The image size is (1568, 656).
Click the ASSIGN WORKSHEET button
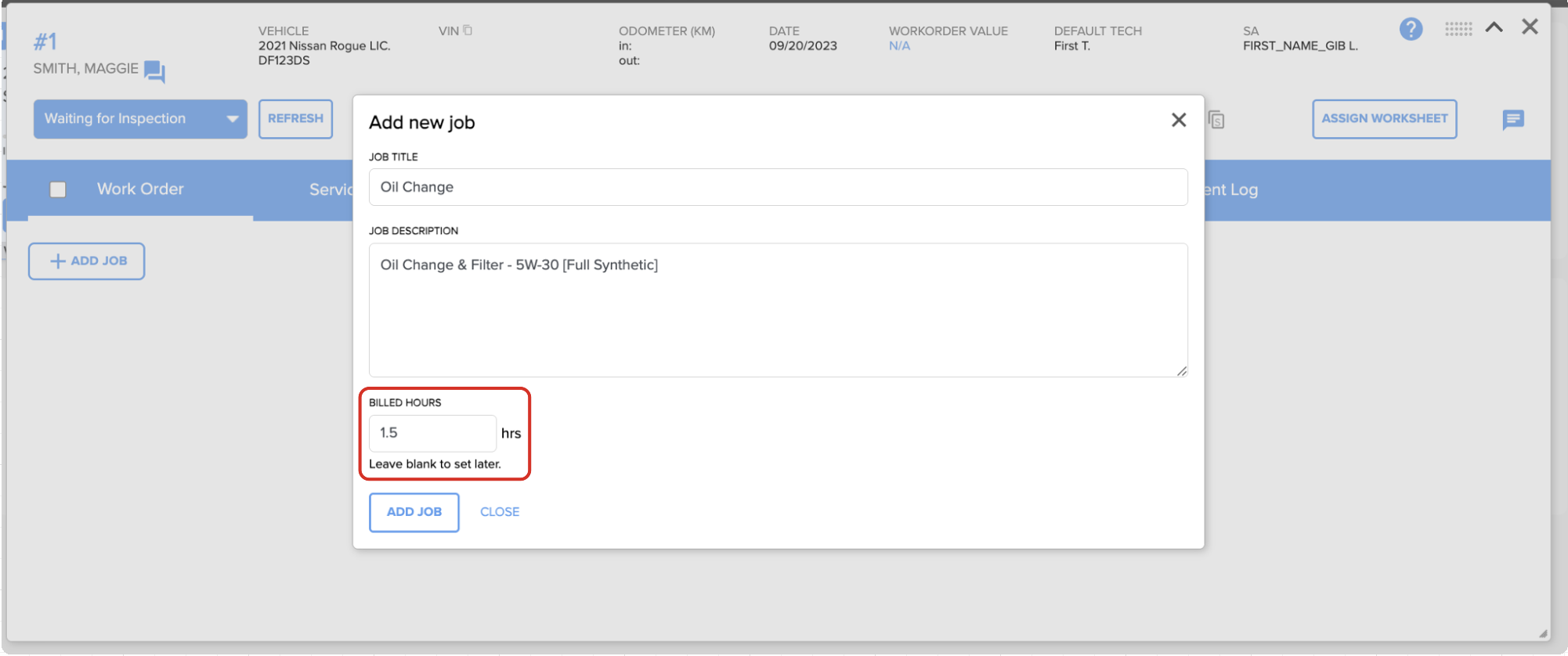(x=1384, y=119)
